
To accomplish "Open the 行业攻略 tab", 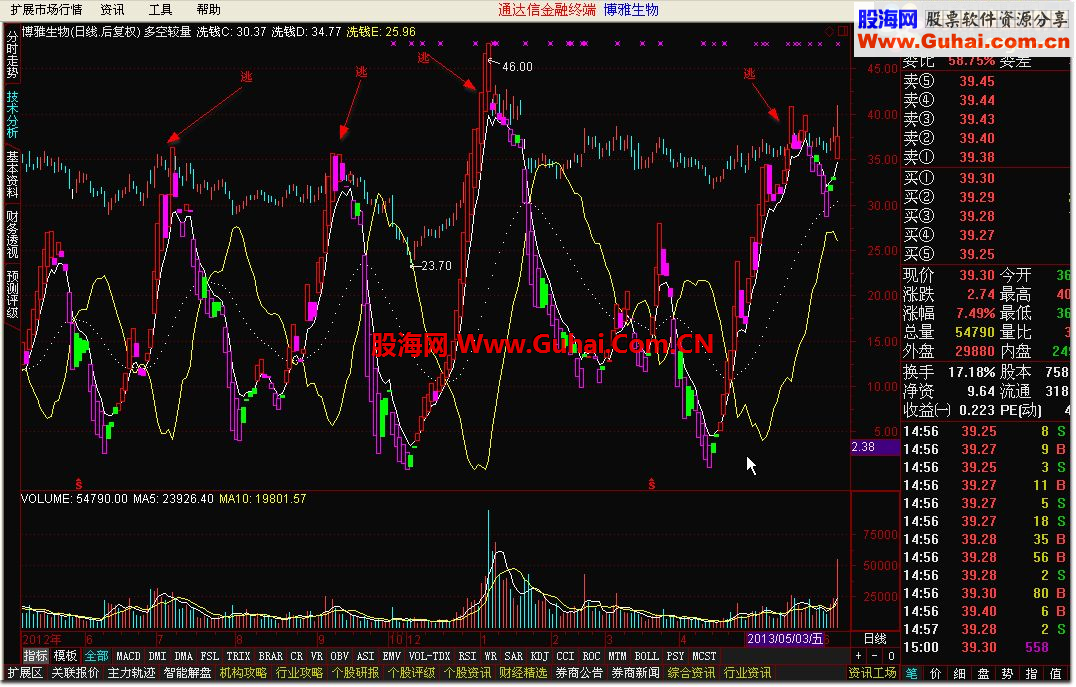I will (x=299, y=673).
